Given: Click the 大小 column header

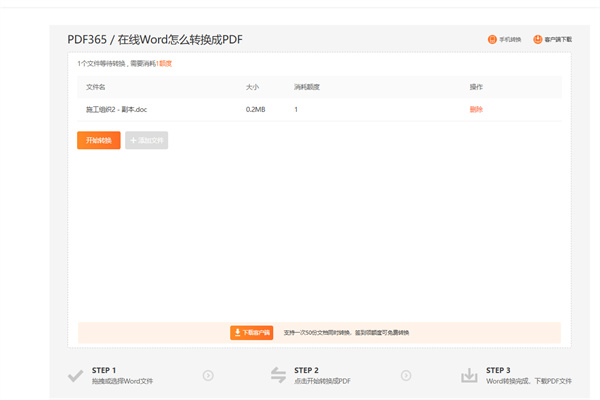Looking at the screenshot, I should tap(252, 87).
